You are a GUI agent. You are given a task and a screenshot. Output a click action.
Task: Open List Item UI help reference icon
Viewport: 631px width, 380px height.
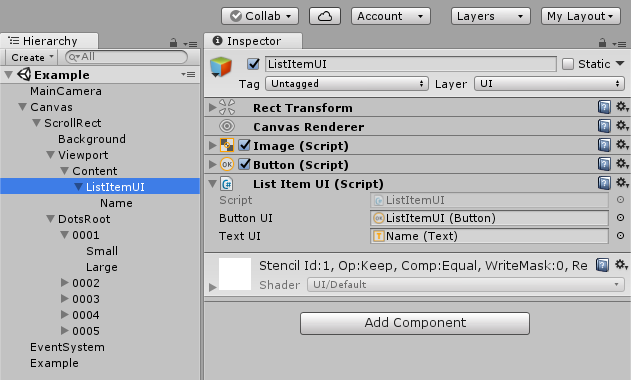(604, 183)
